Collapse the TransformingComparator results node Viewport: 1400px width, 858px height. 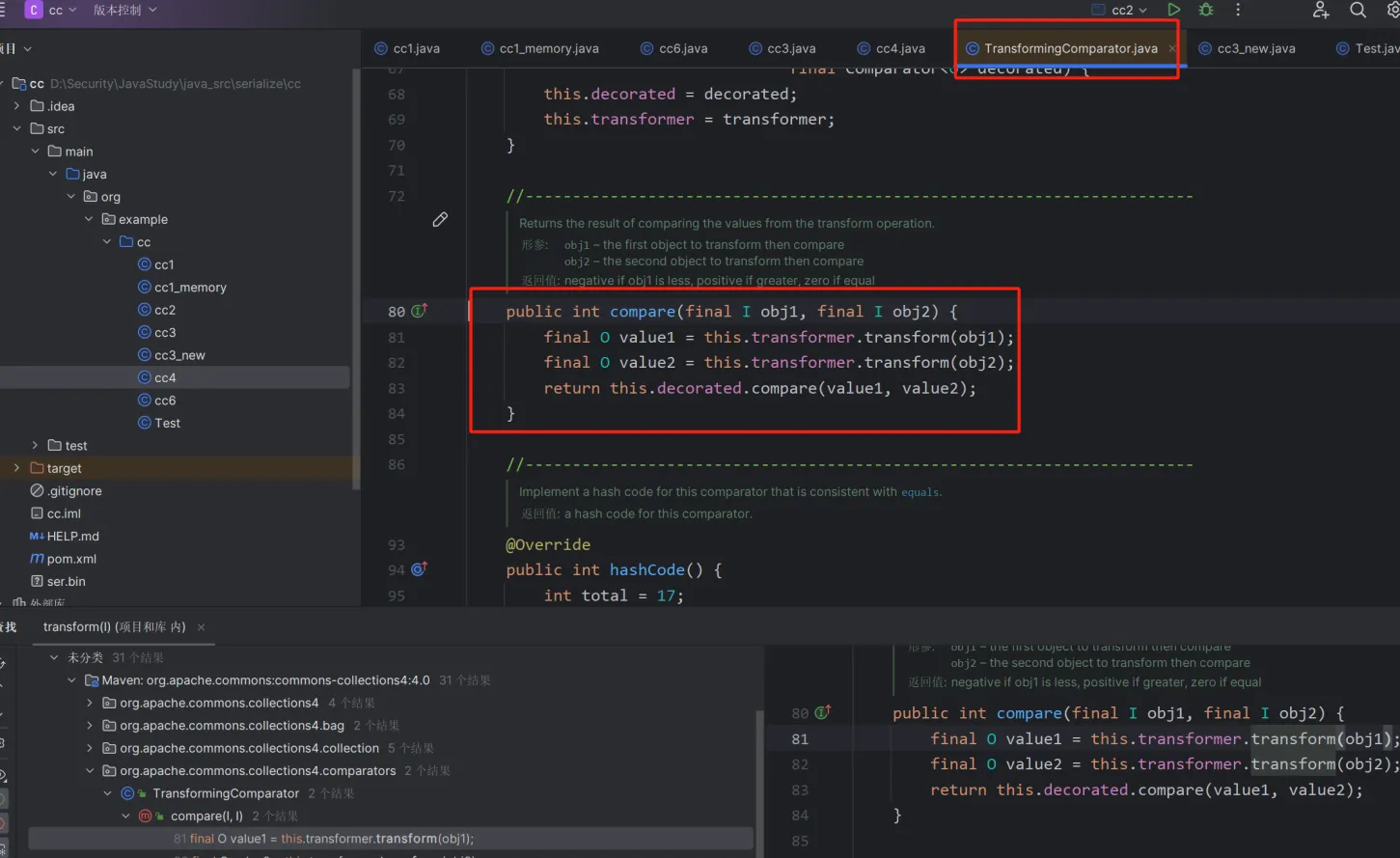(108, 793)
